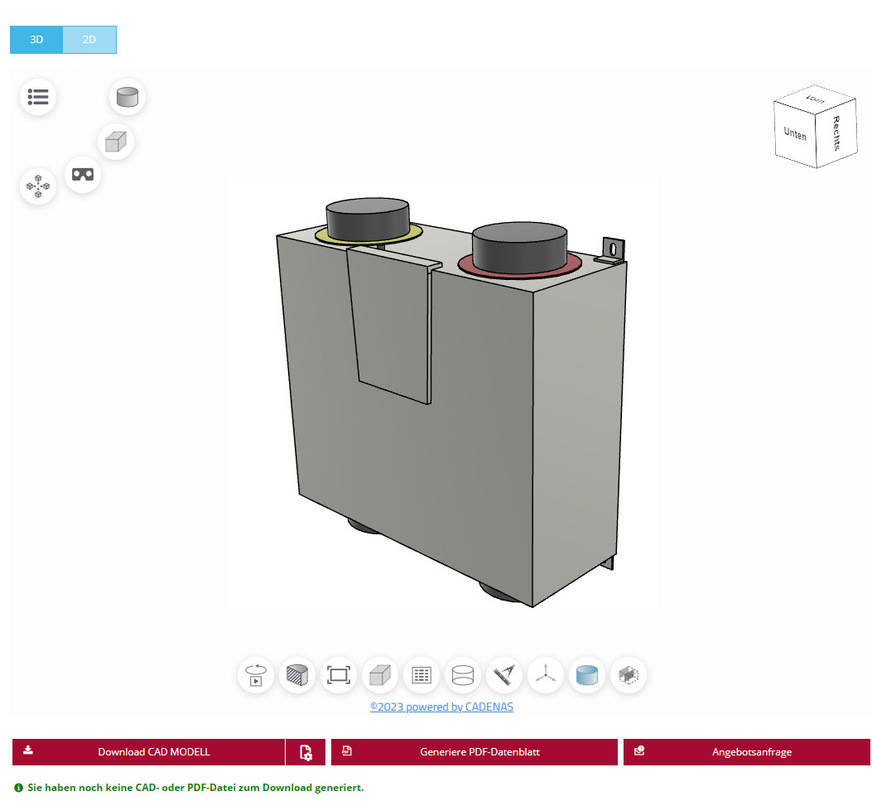Fit the model to the view

pyautogui.click(x=338, y=675)
